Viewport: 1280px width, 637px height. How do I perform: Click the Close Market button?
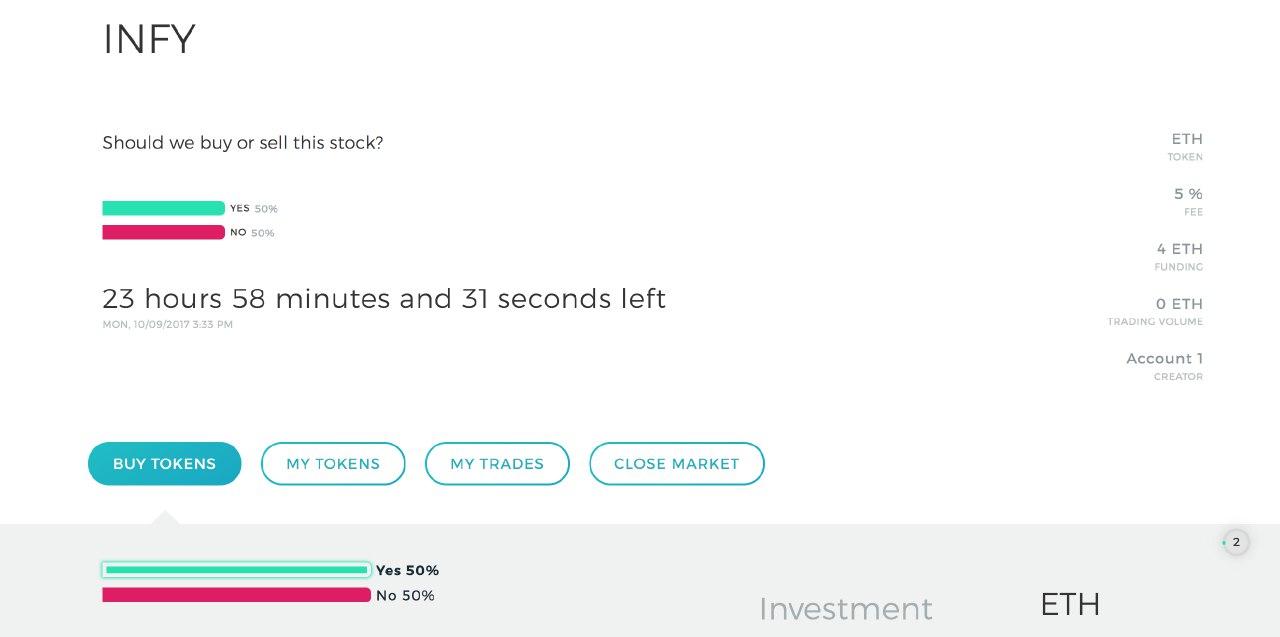(x=677, y=464)
